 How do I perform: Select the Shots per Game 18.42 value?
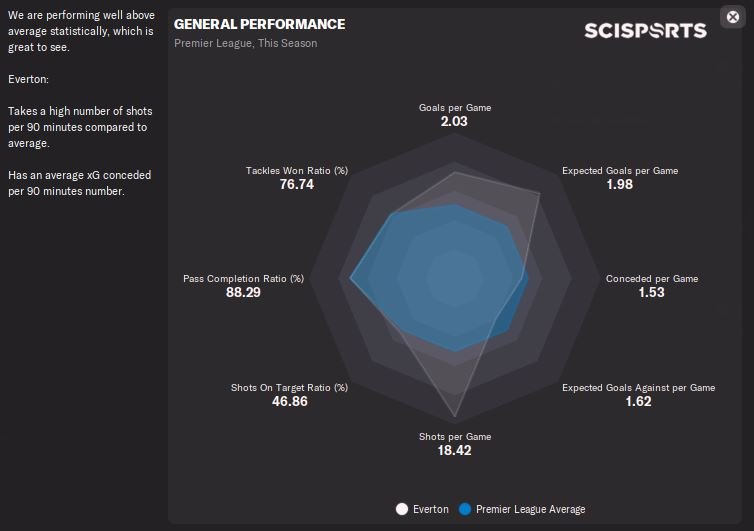[454, 450]
